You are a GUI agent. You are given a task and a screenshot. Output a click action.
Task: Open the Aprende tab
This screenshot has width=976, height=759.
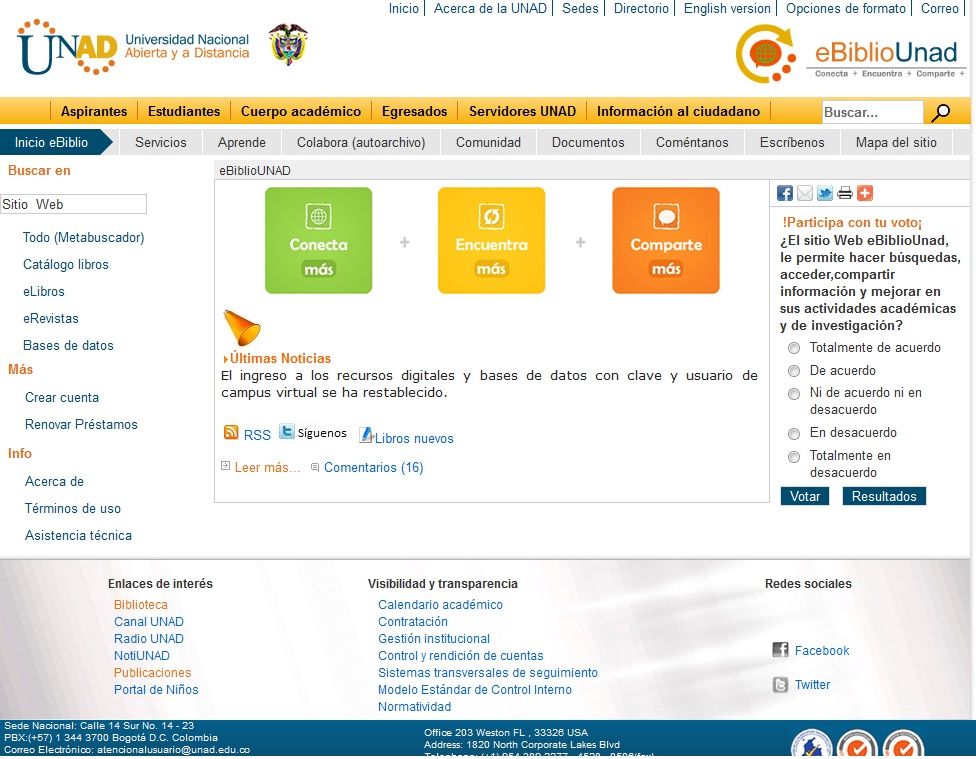click(242, 143)
